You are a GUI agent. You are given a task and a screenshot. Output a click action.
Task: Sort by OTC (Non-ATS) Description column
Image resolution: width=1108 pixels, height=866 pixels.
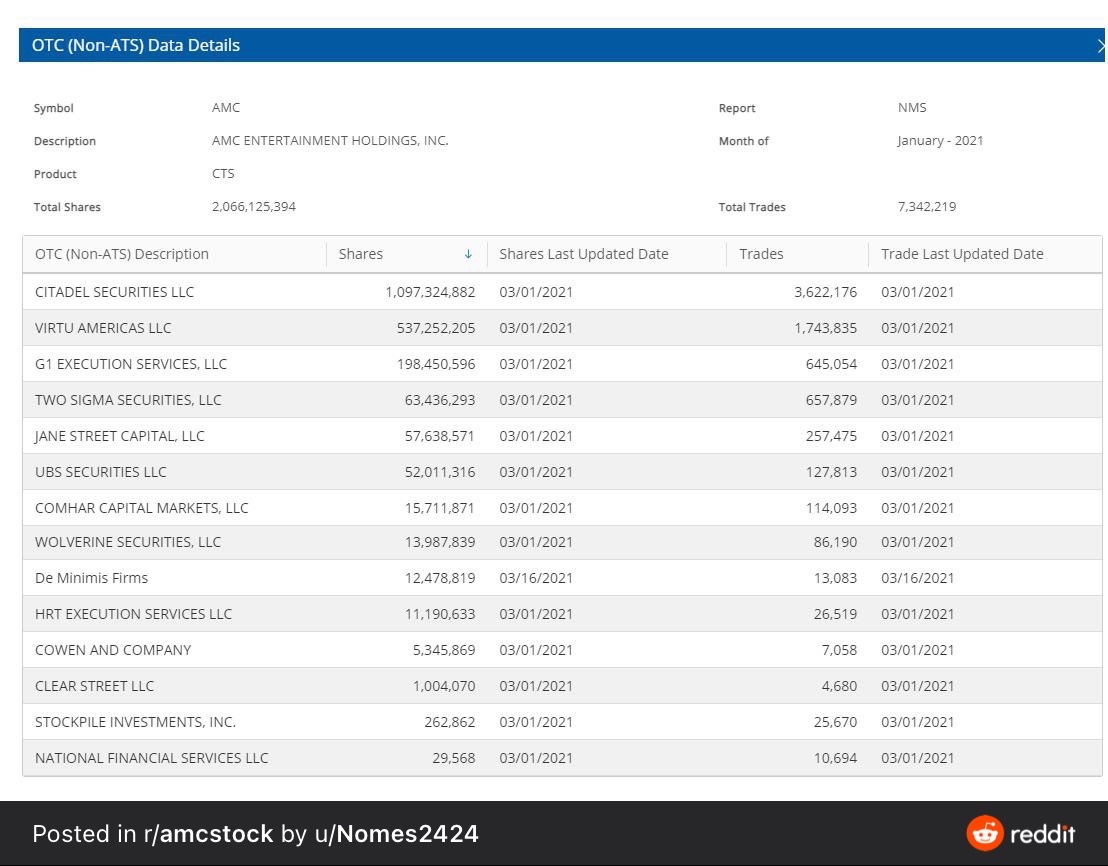[122, 254]
